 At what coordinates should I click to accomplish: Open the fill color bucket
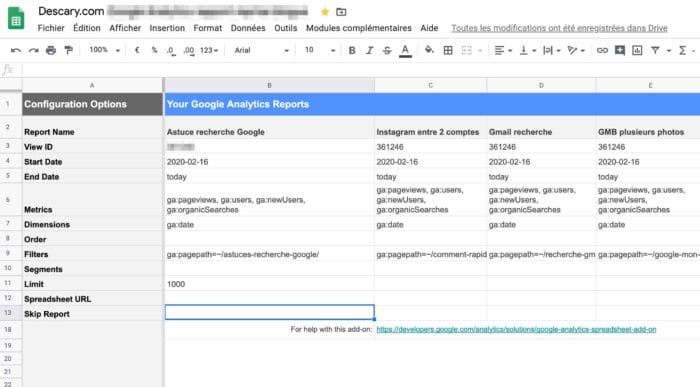tap(429, 50)
